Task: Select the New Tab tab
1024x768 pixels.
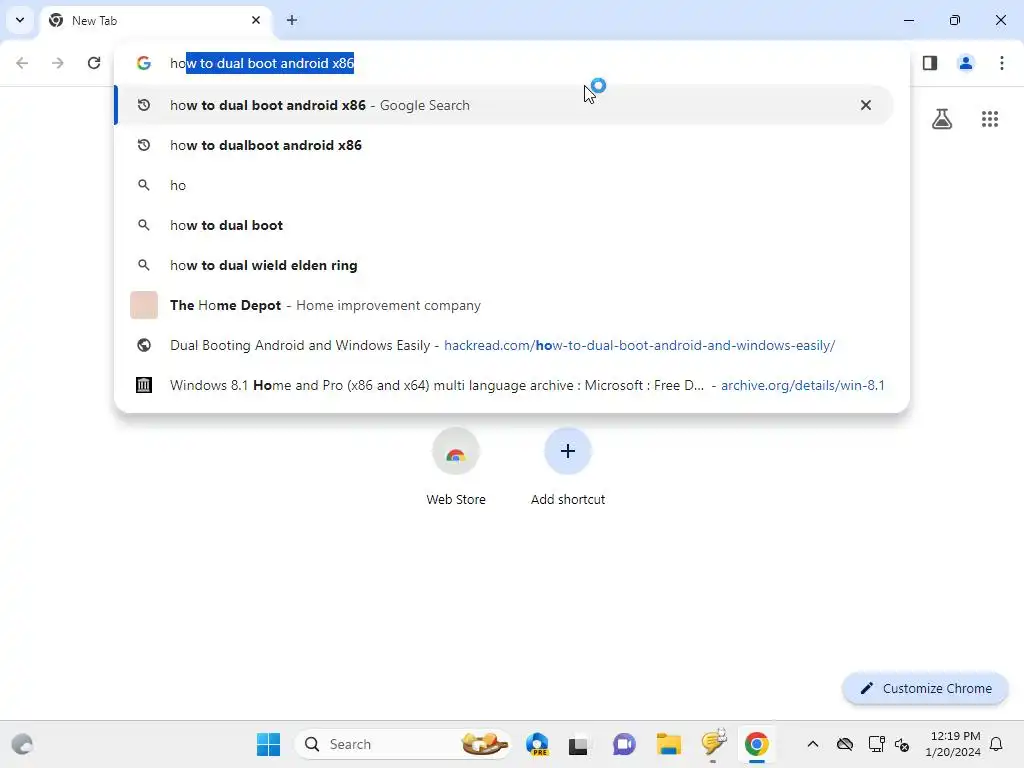Action: point(156,20)
